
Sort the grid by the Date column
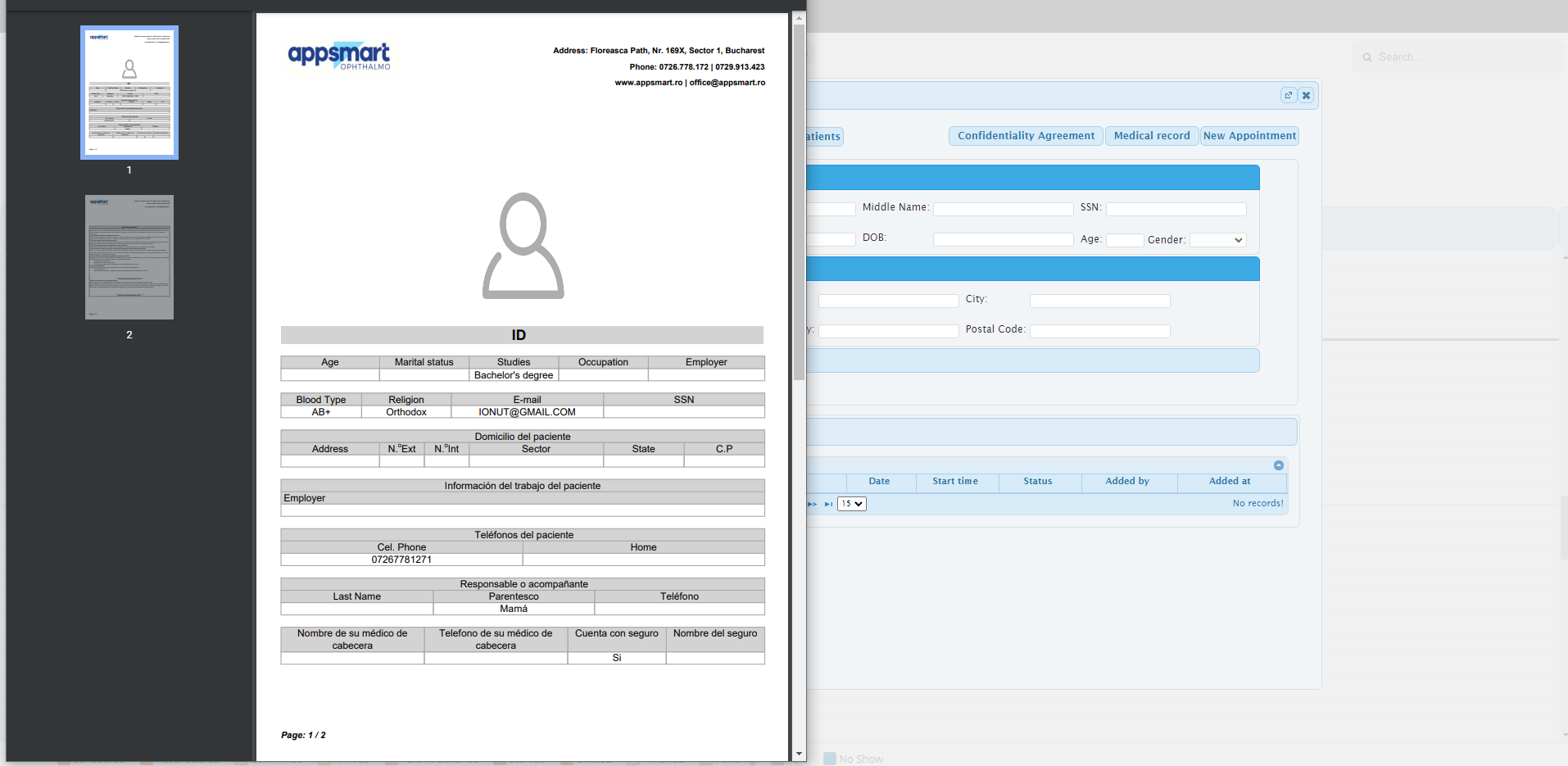(880, 482)
